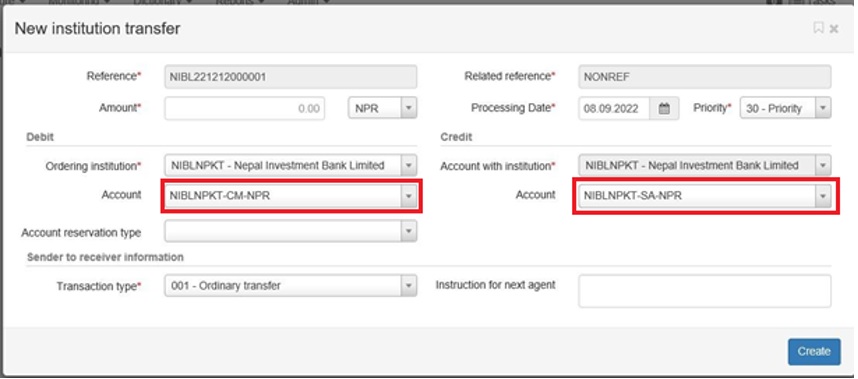This screenshot has width=858, height=379.
Task: Click the New institution transfer title
Action: click(97, 28)
